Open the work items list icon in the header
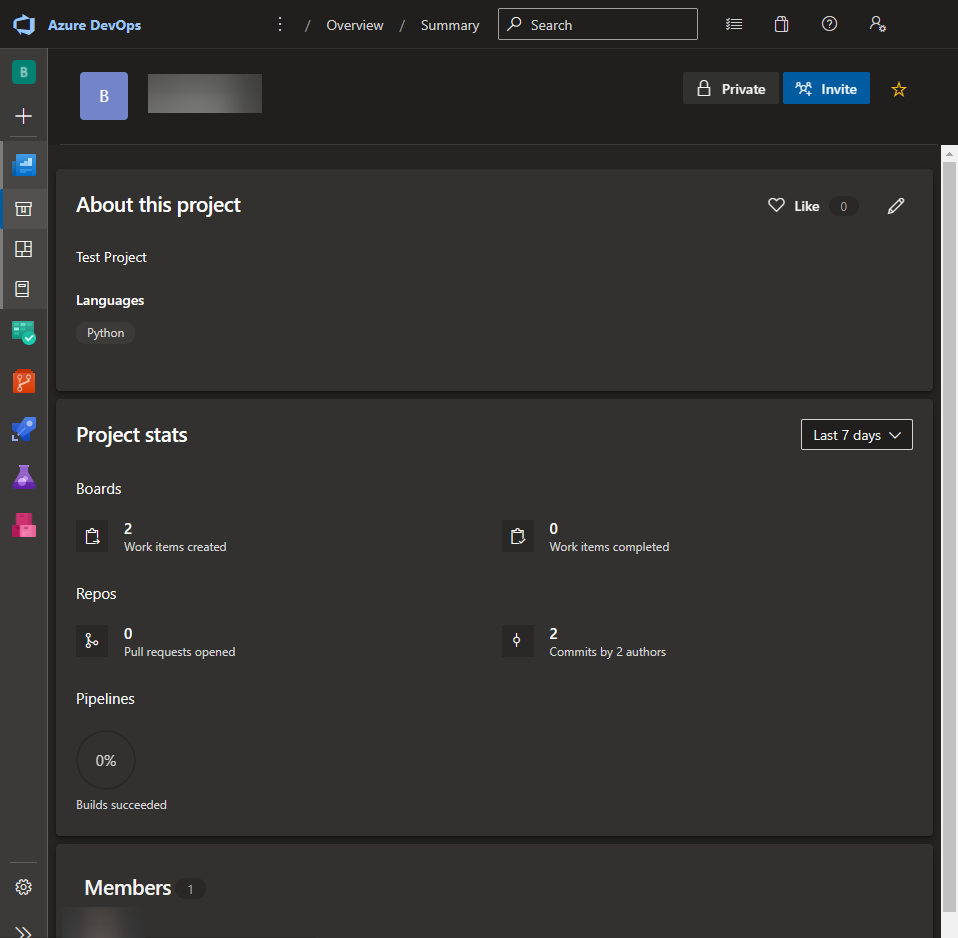This screenshot has width=958, height=938. point(734,24)
